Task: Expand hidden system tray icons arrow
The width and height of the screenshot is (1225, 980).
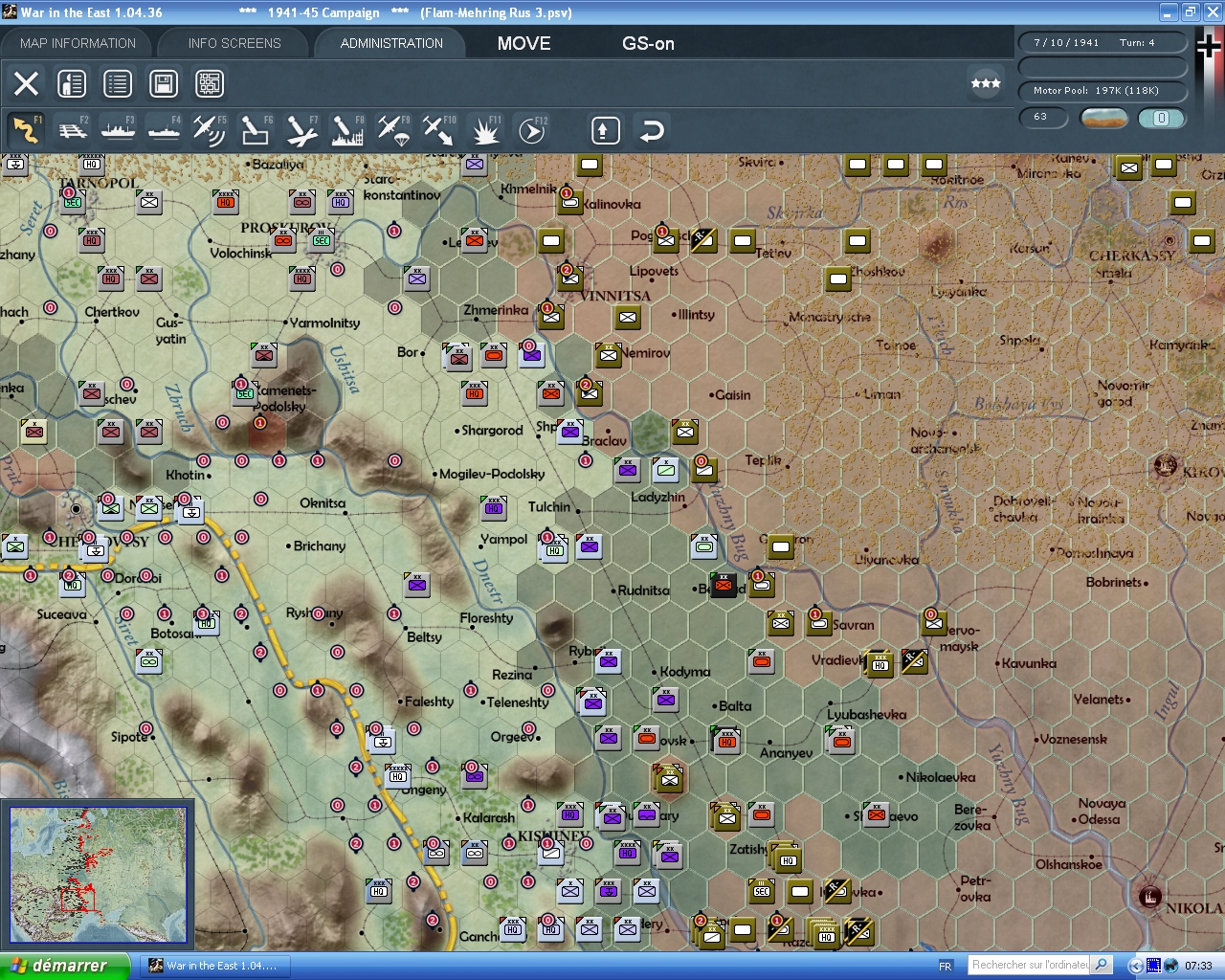Action: click(1135, 966)
